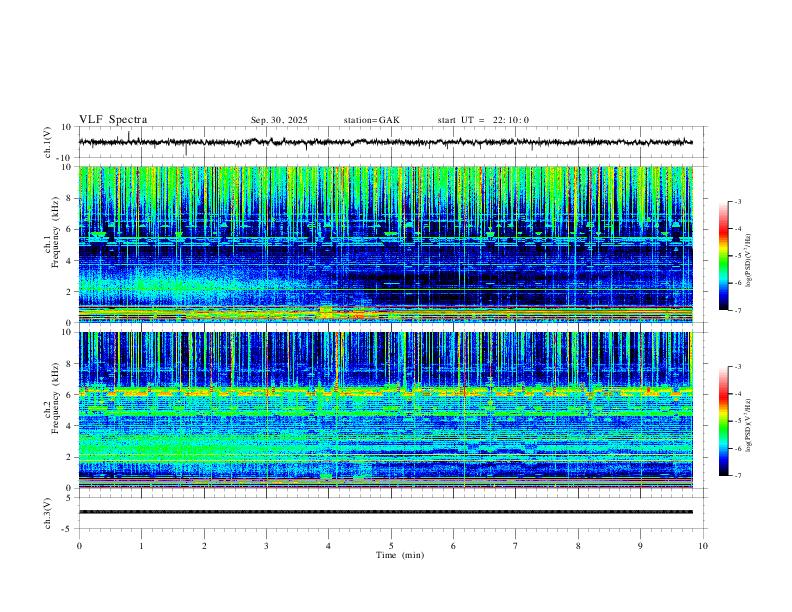Click time-axis end tick label "10"
This screenshot has height=612, width=792.
703,546
